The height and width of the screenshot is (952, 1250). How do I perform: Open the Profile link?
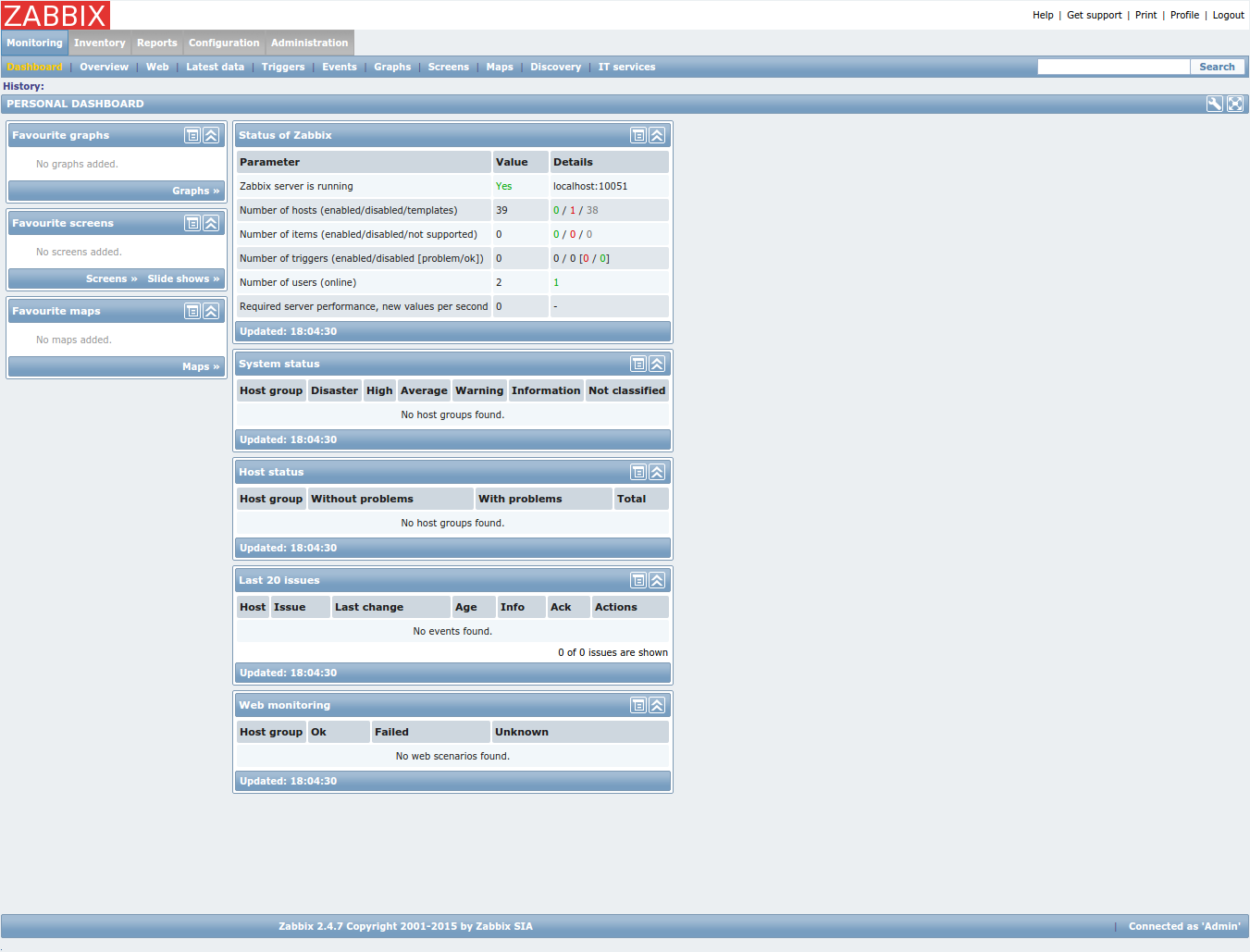(x=1184, y=15)
